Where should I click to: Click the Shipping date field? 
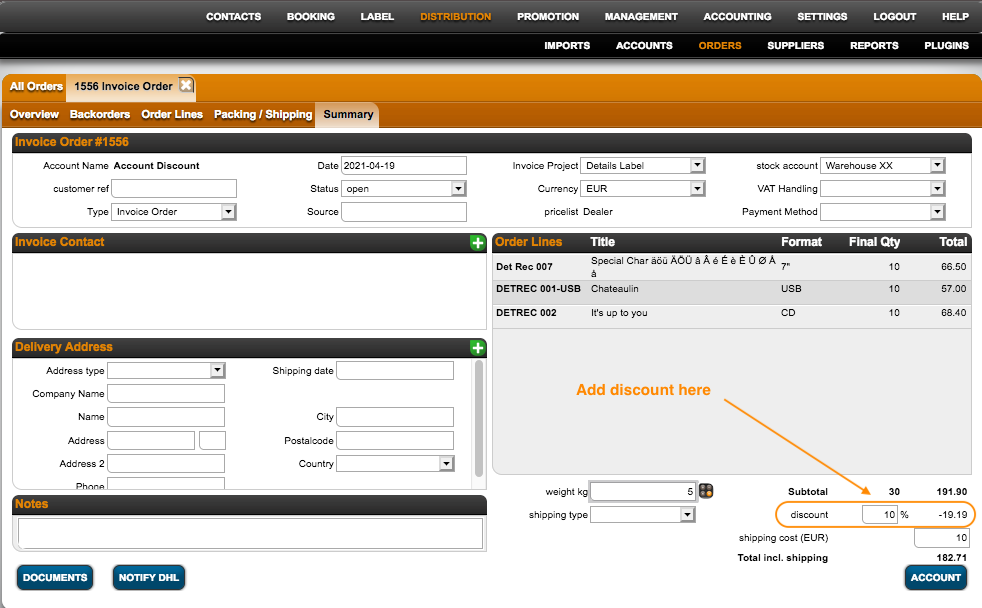tap(395, 370)
